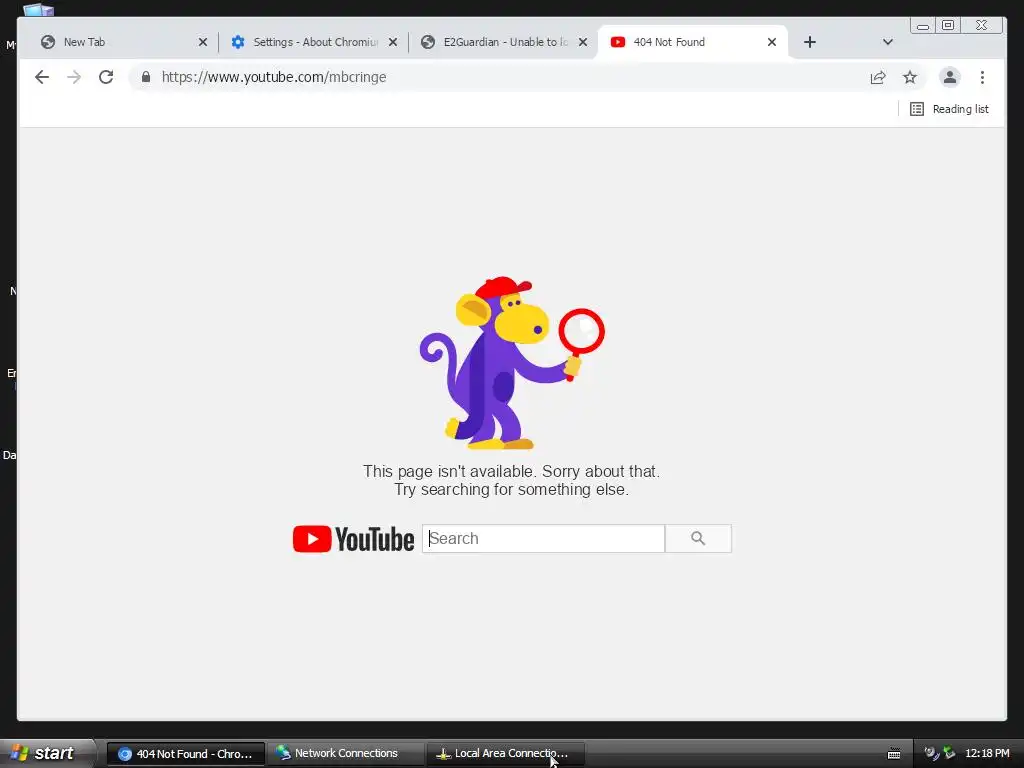The image size is (1024, 768).
Task: Expand the tab search dropdown arrow
Action: (888, 42)
